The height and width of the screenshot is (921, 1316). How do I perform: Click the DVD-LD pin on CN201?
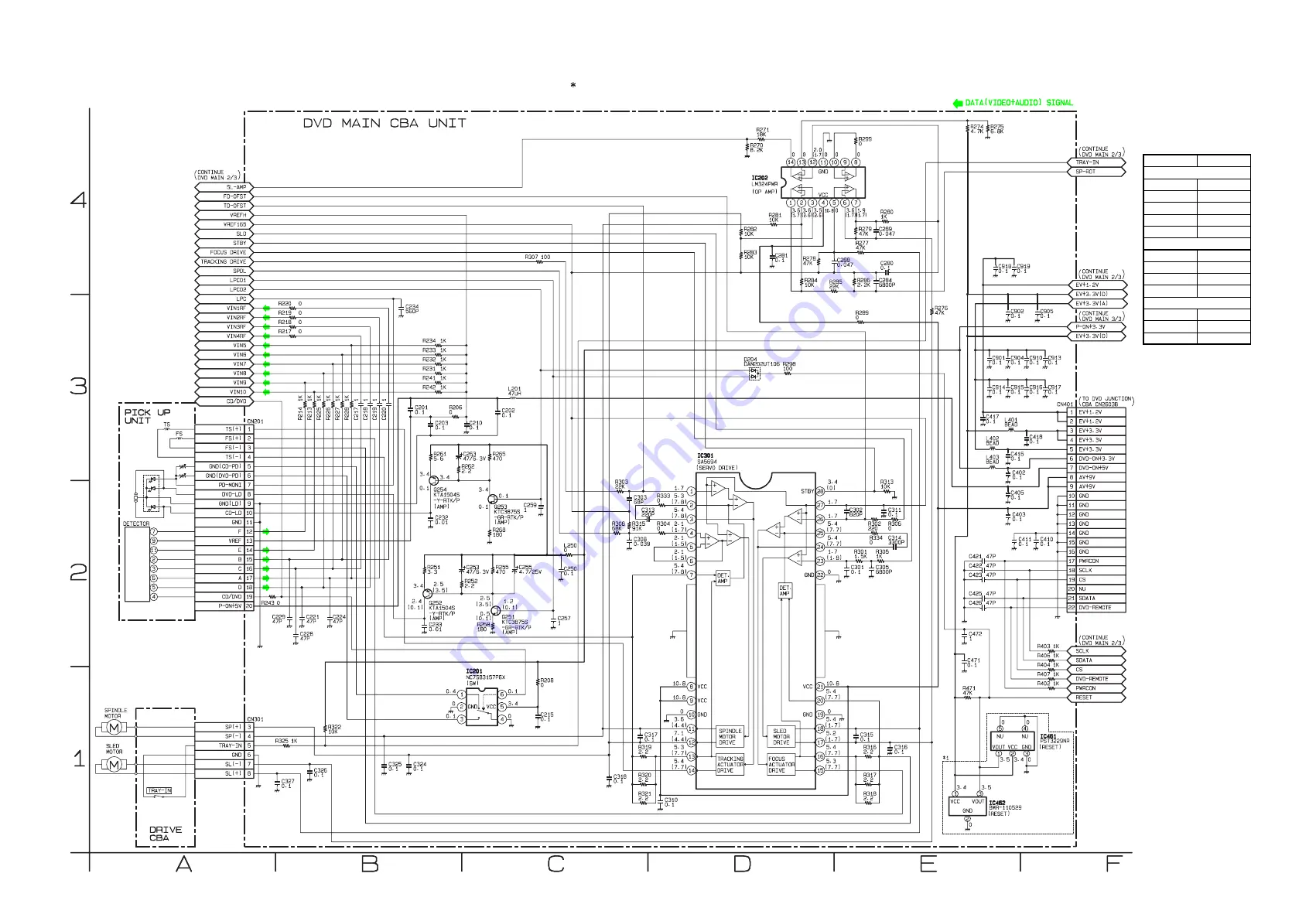tap(224, 494)
